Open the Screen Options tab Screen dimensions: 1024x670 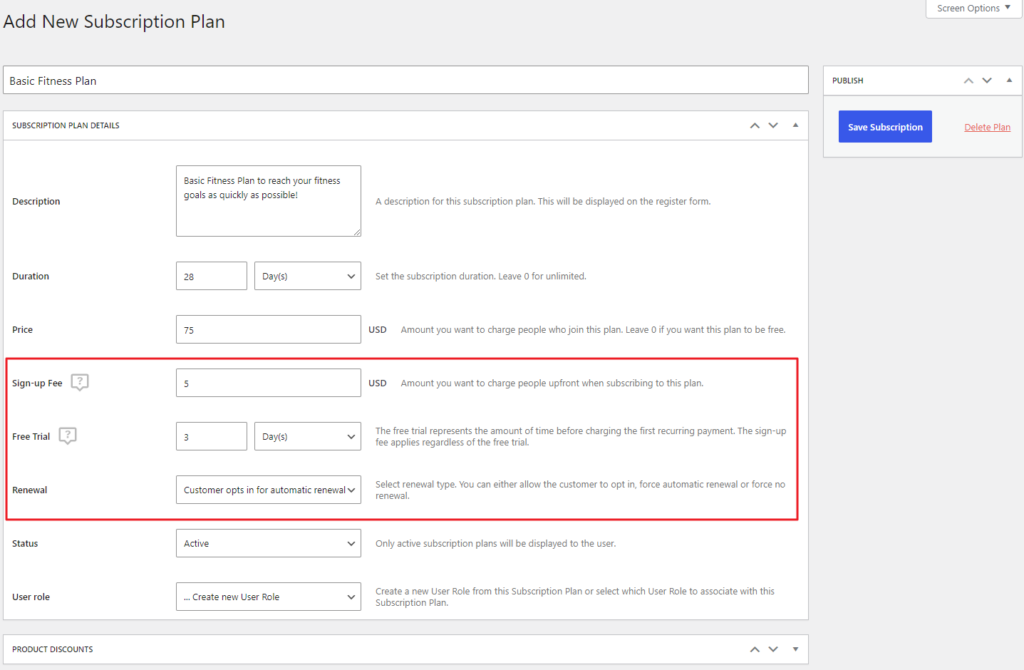973,9
